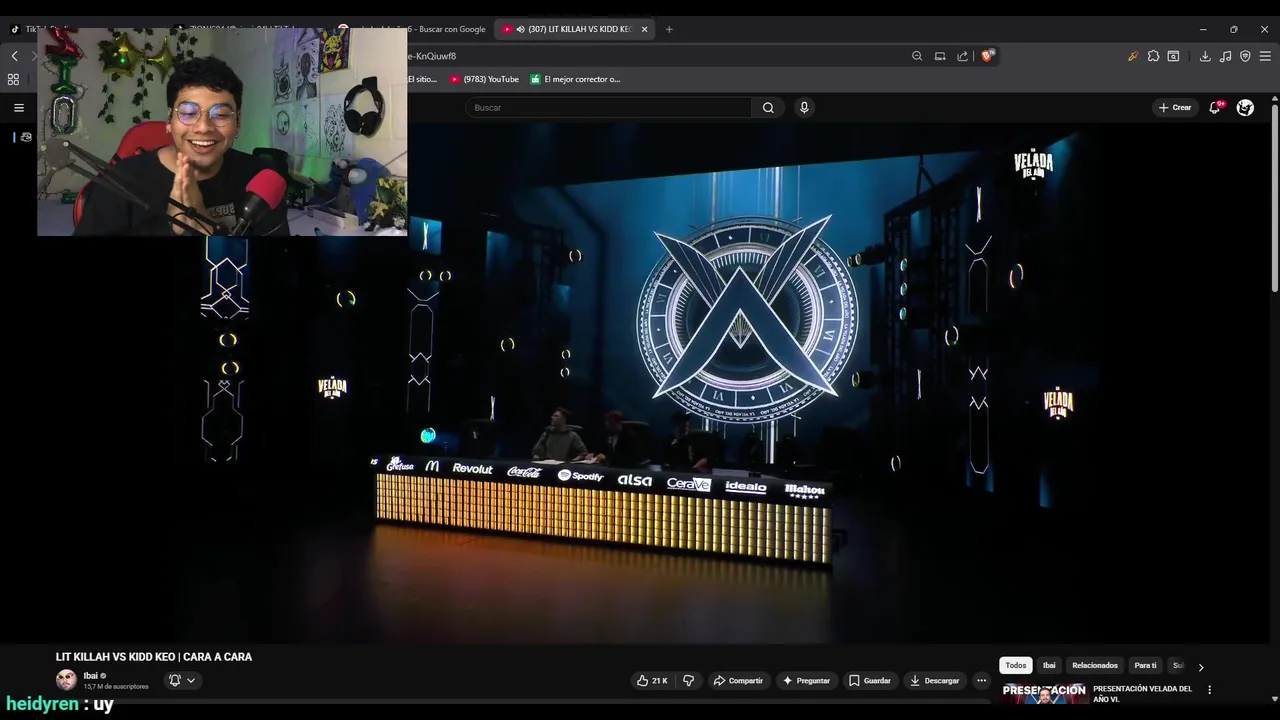Open the bookmarks apps grid icon
Screen dimensions: 1280x720
[13, 79]
